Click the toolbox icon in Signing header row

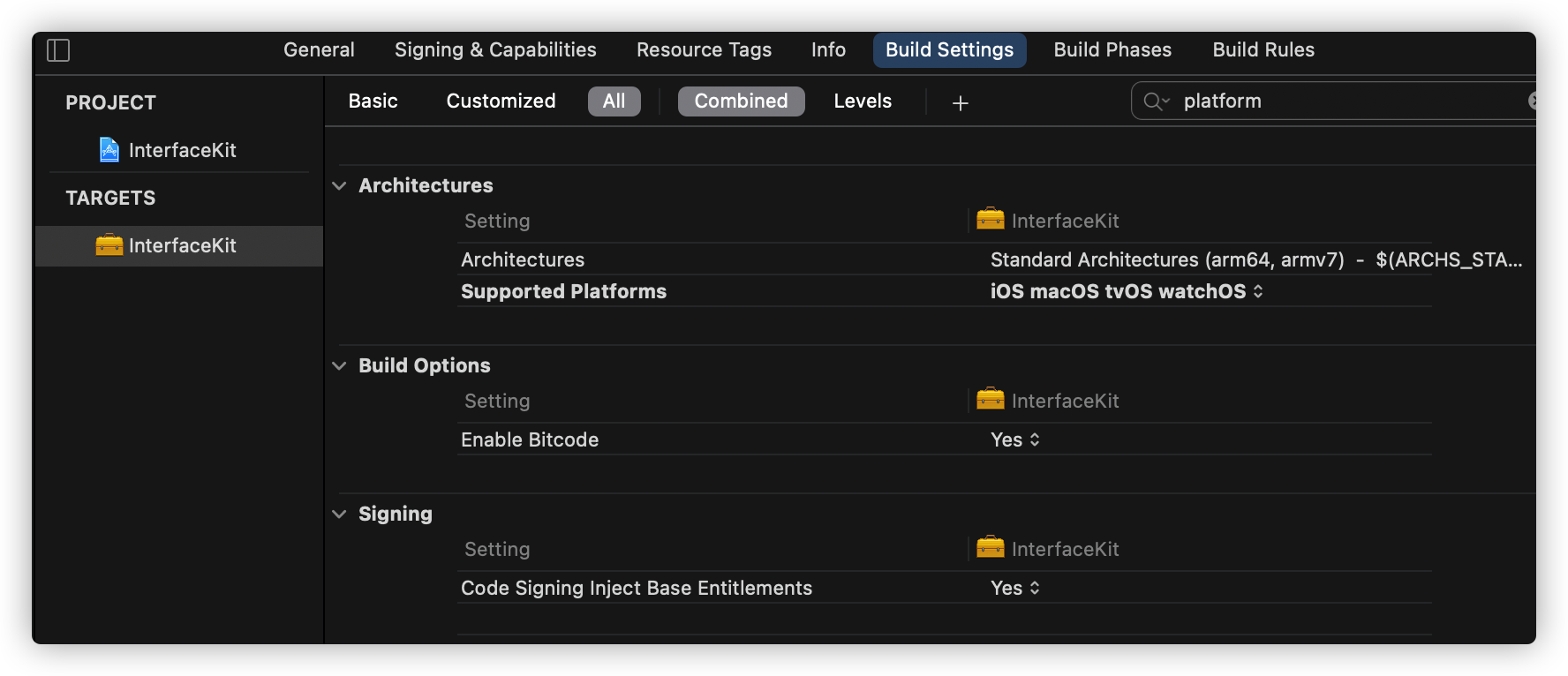[x=991, y=547]
